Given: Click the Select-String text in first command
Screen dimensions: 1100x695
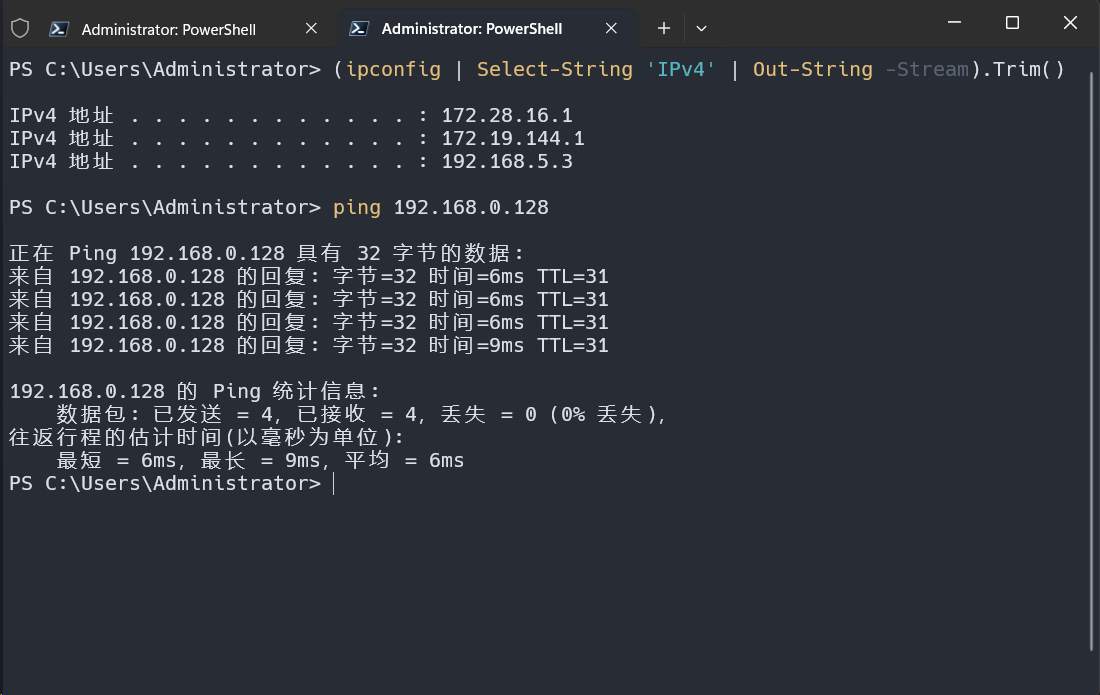Looking at the screenshot, I should (555, 70).
